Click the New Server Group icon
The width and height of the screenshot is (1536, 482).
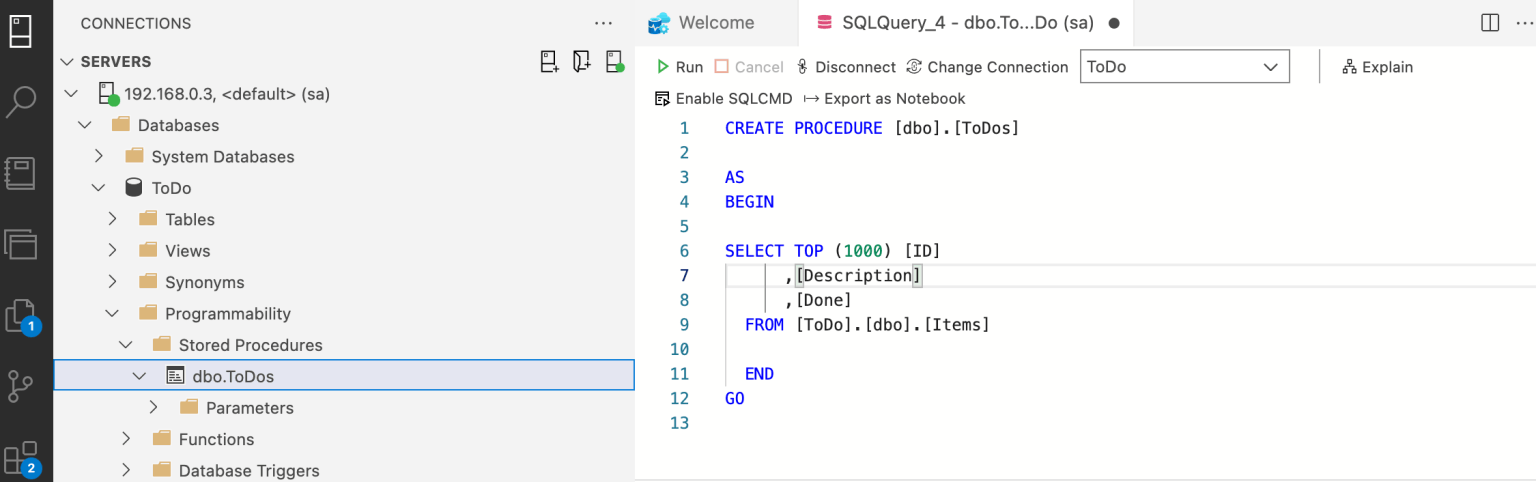pos(582,62)
